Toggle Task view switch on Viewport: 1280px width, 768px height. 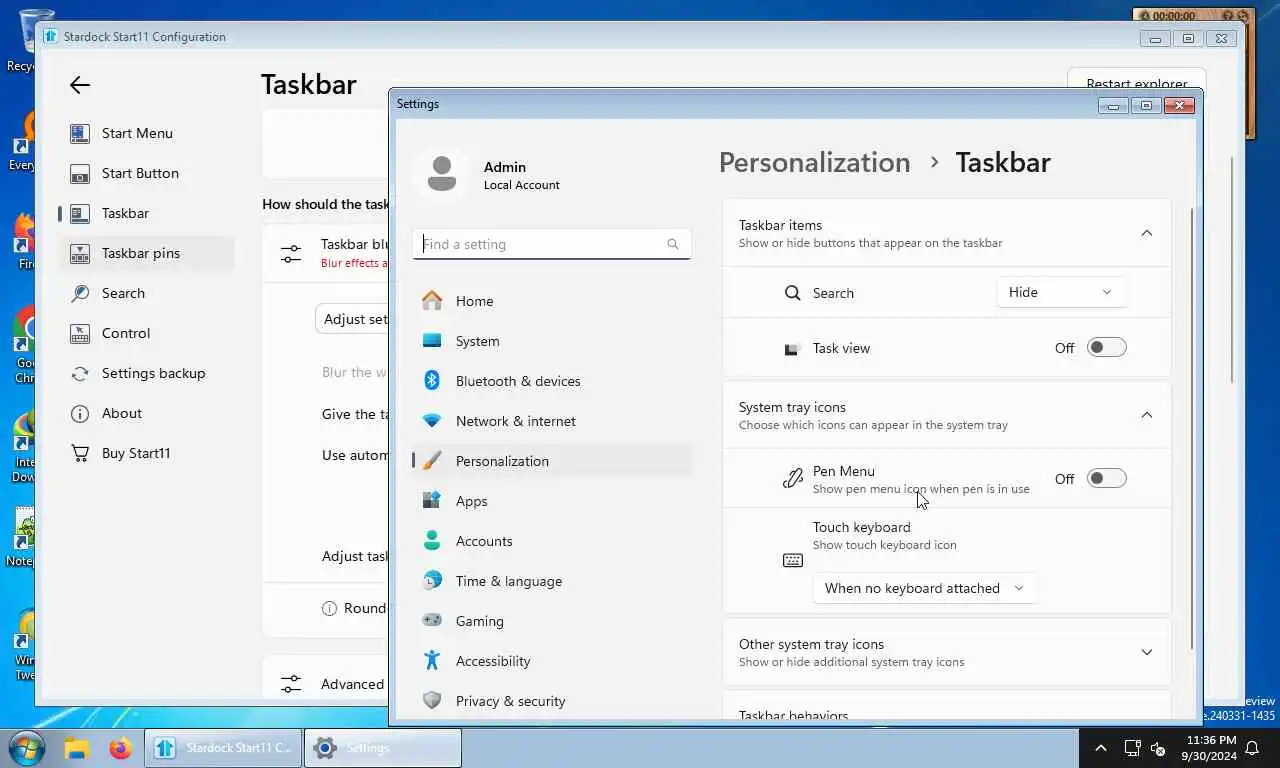coord(1107,347)
